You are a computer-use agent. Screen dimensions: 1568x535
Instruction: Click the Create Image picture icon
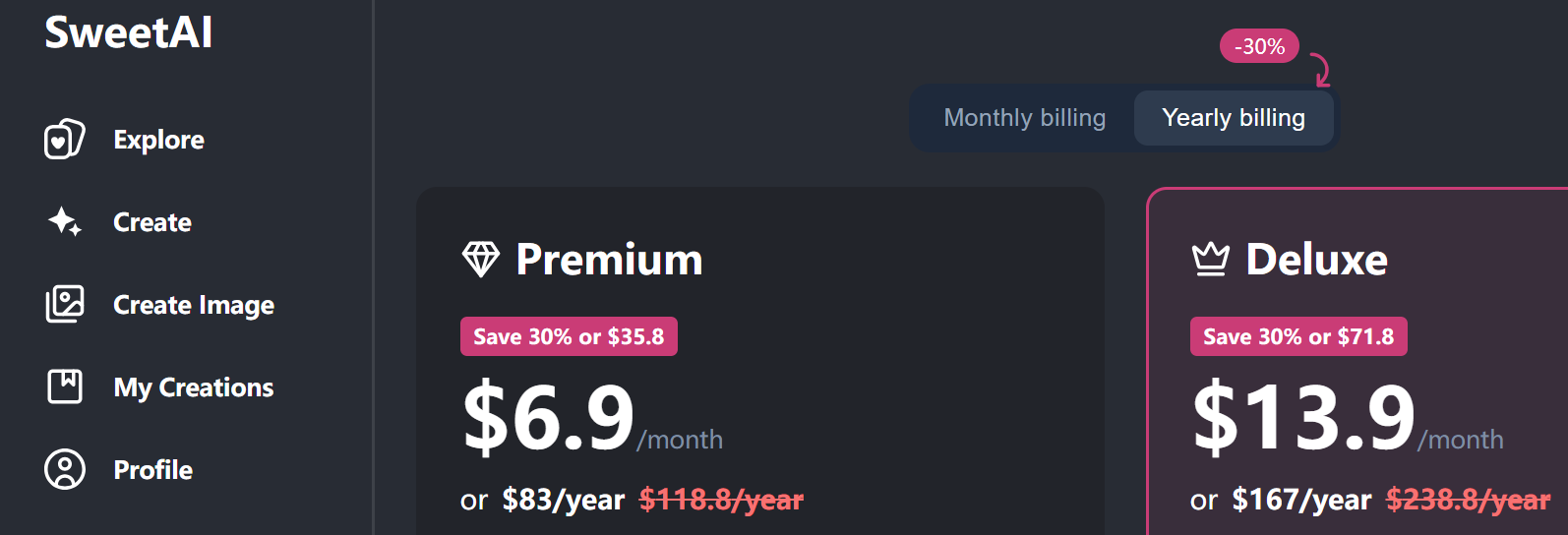(65, 305)
